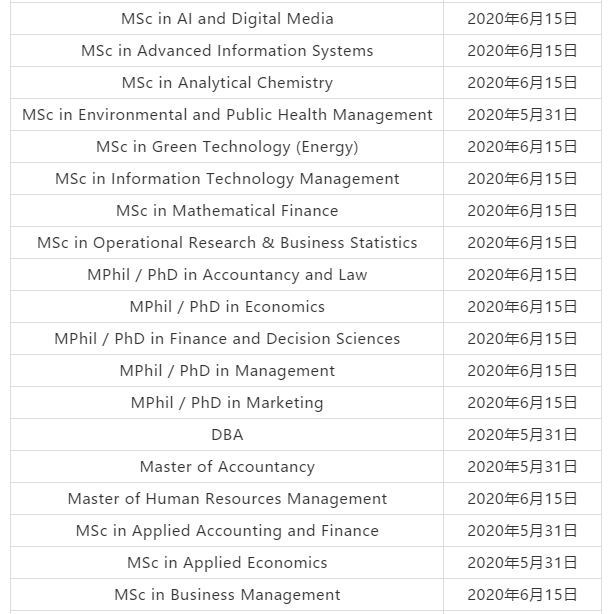Select the DBA program cell
This screenshot has width=609, height=614.
click(x=227, y=435)
